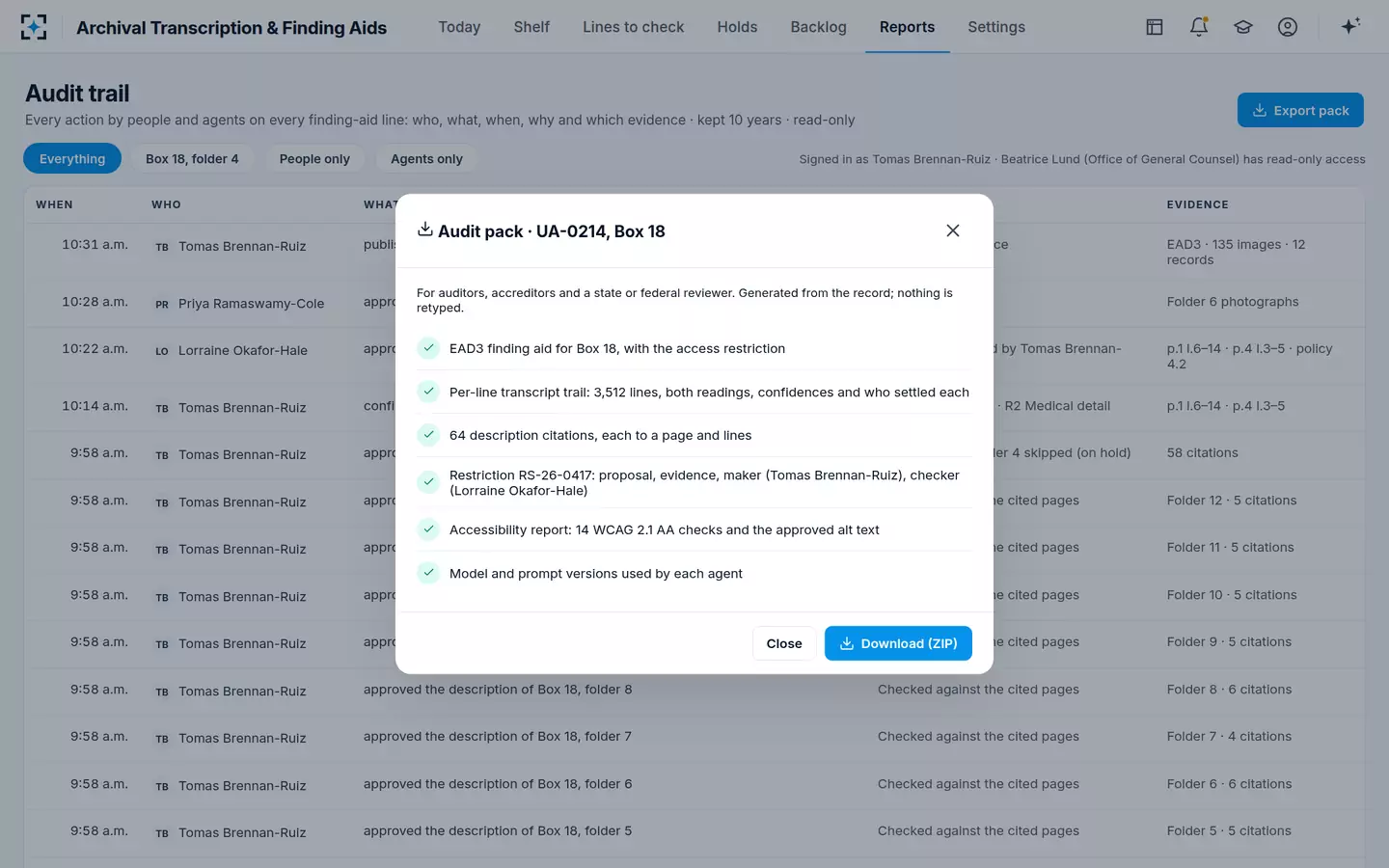This screenshot has height=868, width=1389.
Task: Click the EVIDENCE column header
Action: click(1197, 204)
